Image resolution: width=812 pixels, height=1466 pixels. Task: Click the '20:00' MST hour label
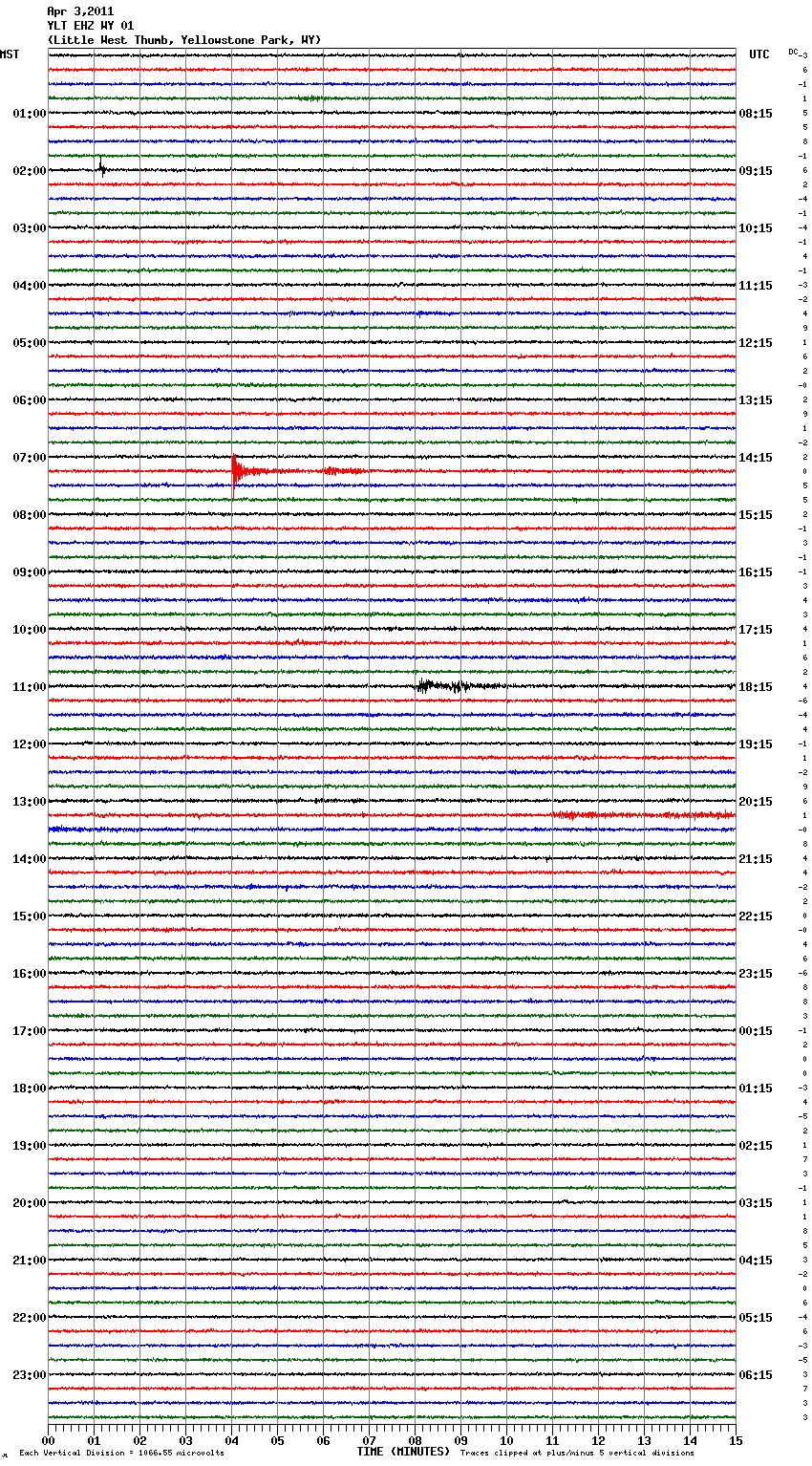tap(29, 1203)
